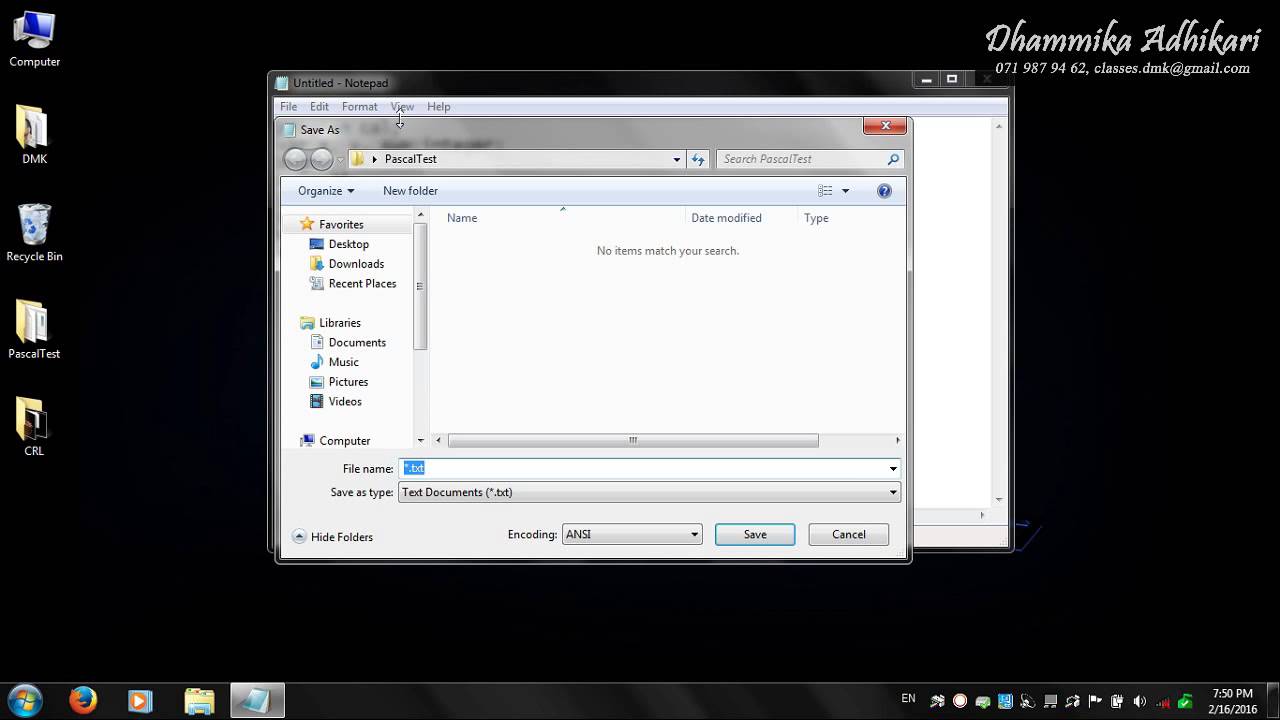1280x720 pixels.
Task: Click the EN language indicator
Action: (908, 699)
